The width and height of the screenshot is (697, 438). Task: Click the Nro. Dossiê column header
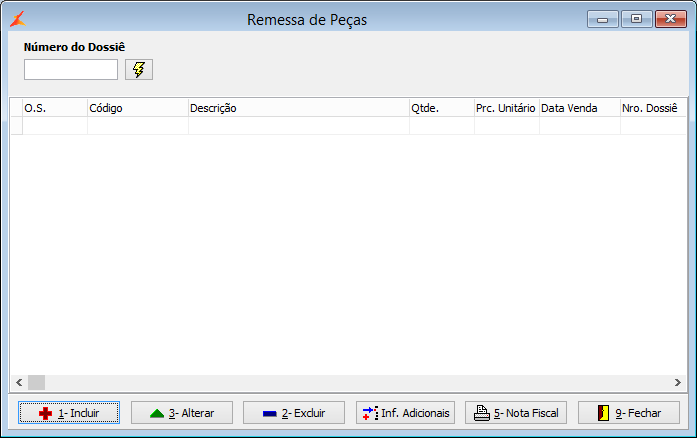653,108
